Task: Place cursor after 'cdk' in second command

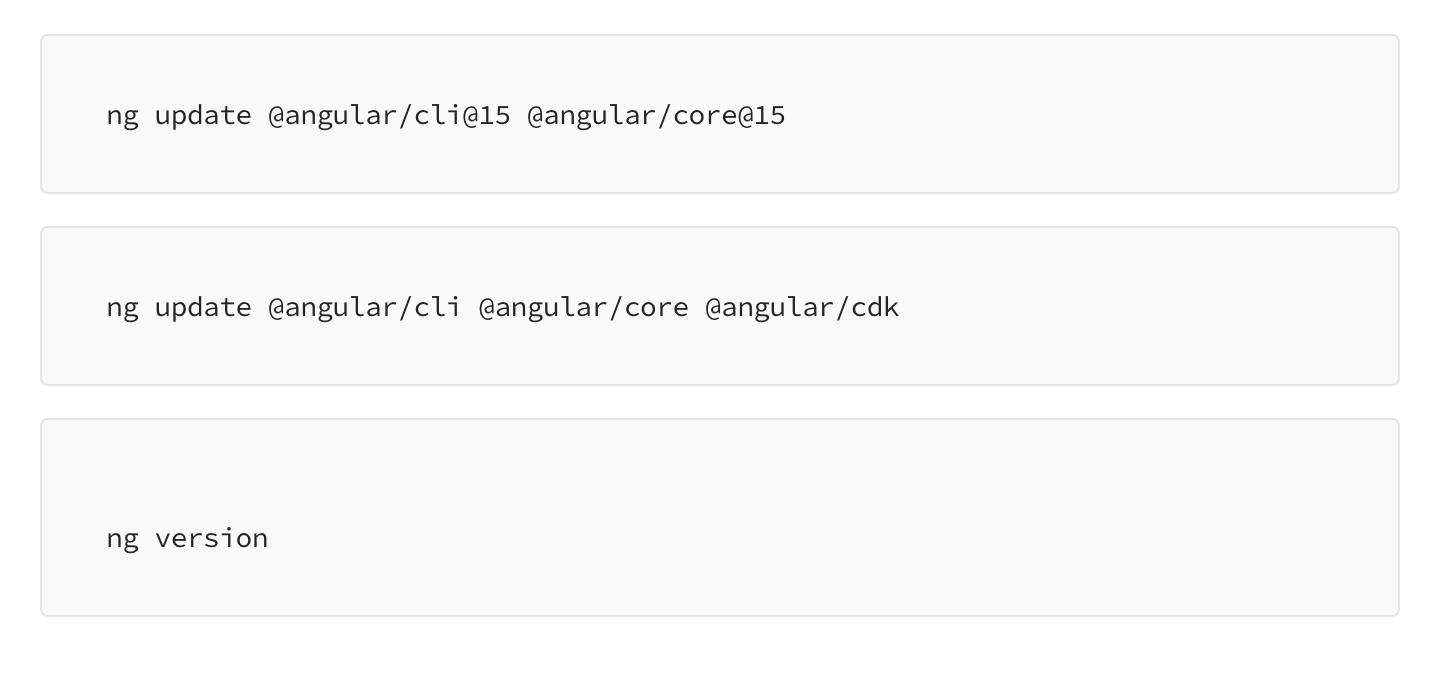Action: (x=901, y=308)
